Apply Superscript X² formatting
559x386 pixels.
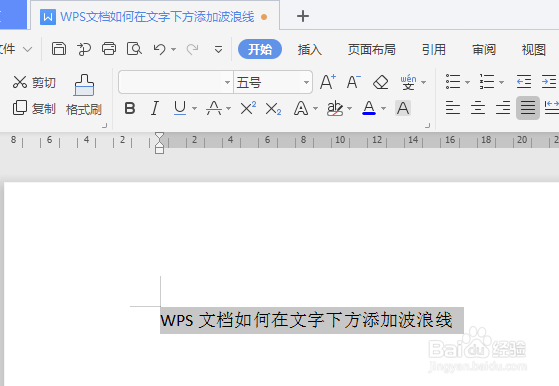coord(248,108)
